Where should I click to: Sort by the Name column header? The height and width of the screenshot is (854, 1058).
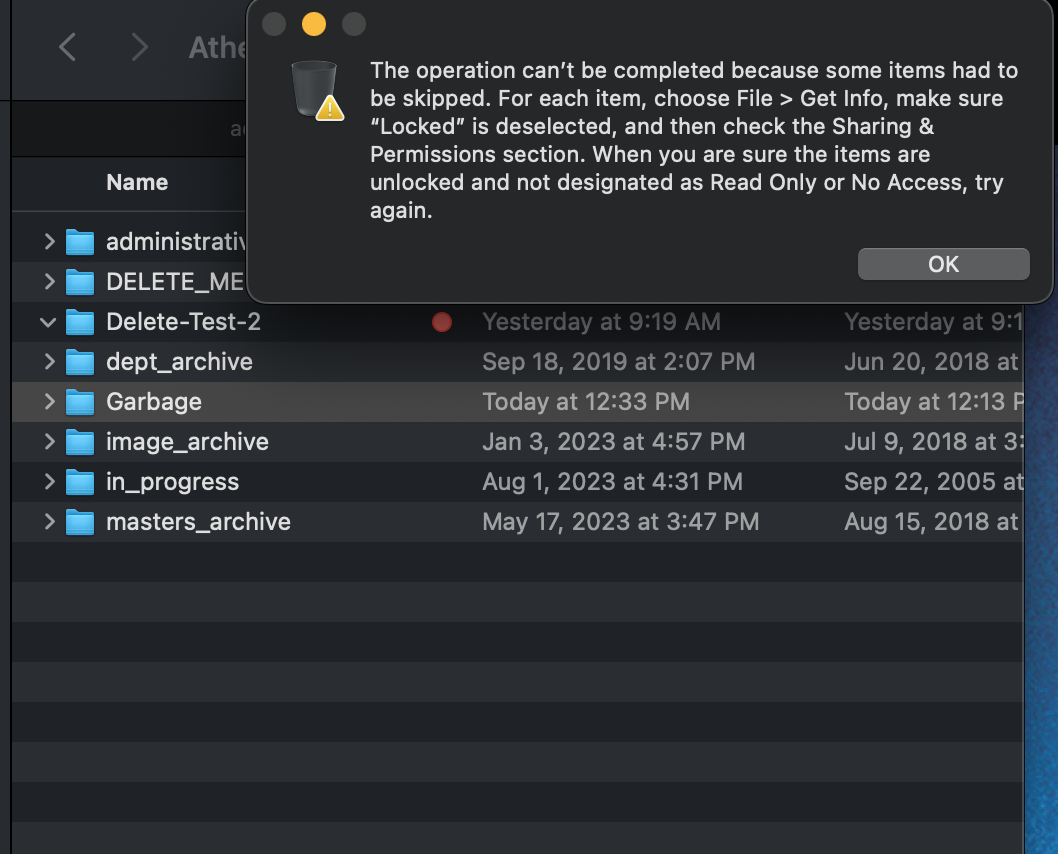pyautogui.click(x=137, y=182)
